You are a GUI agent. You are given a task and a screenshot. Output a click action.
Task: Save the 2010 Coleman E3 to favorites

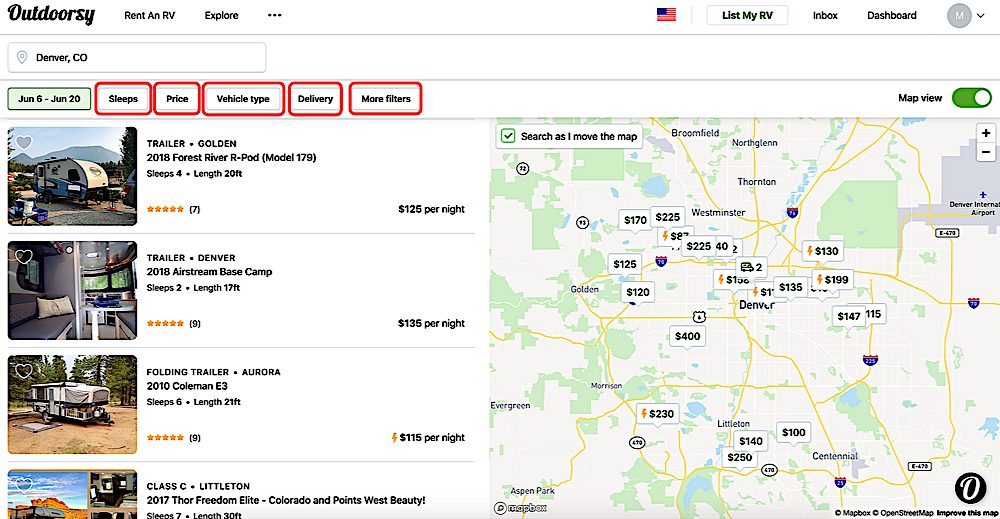(x=24, y=371)
